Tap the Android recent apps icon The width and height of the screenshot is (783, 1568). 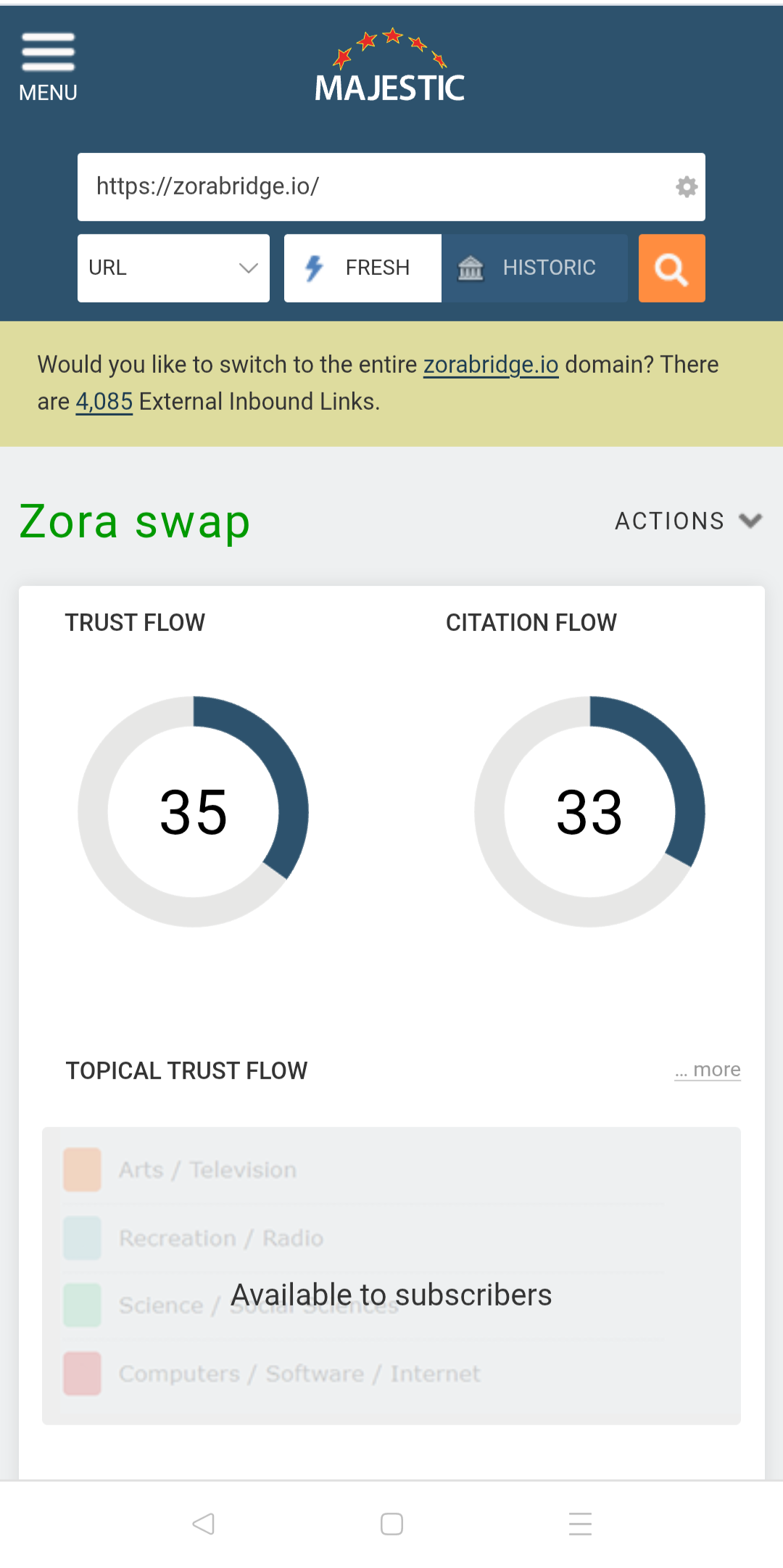coord(580,1524)
